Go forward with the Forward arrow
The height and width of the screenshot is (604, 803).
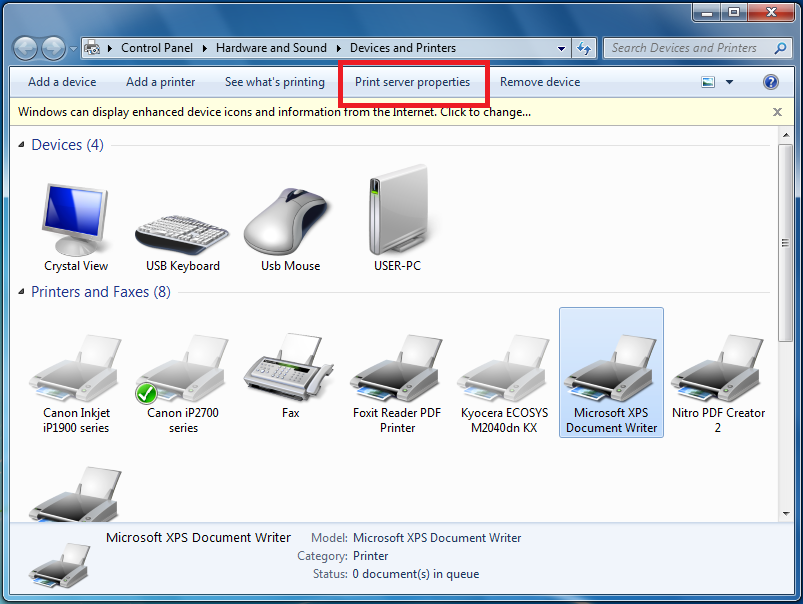[x=53, y=49]
